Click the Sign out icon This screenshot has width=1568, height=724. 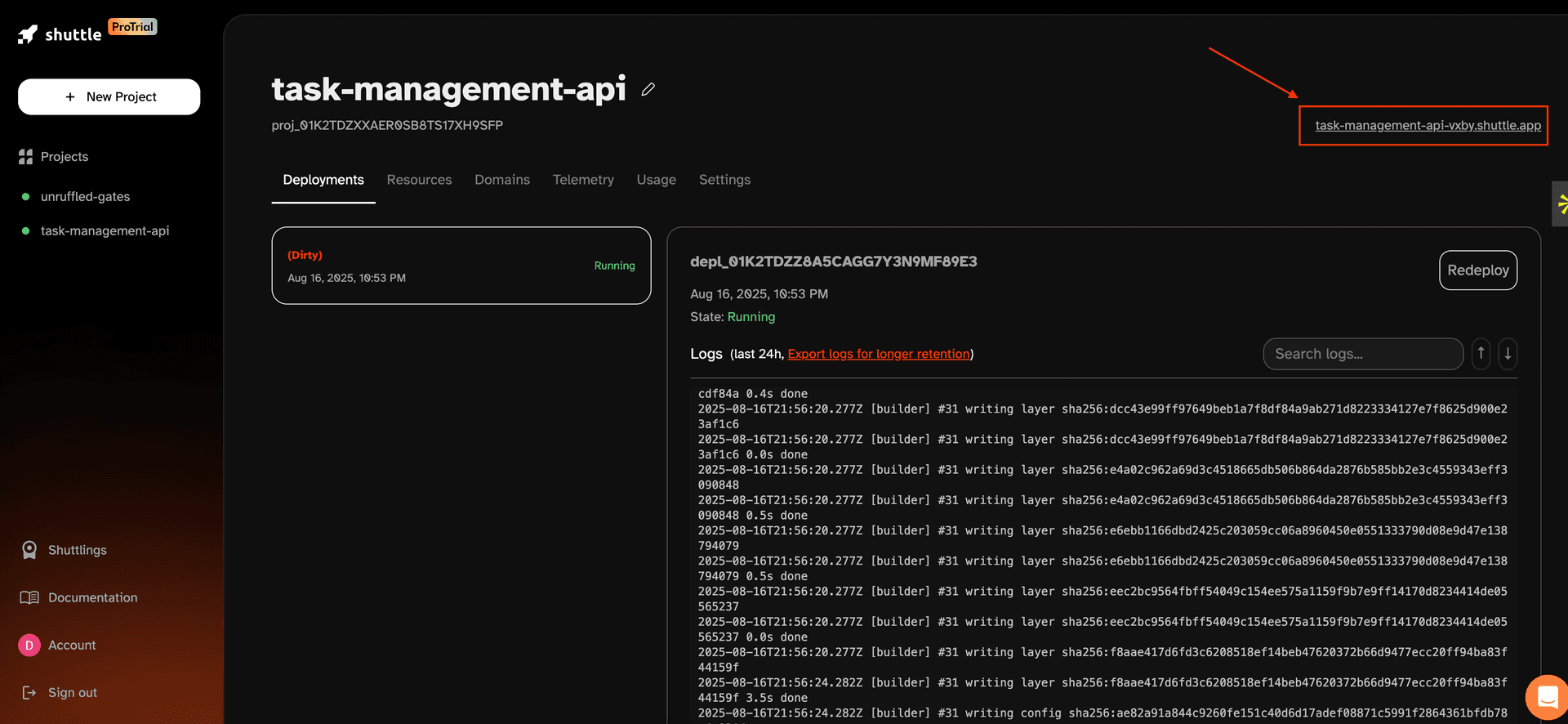click(x=29, y=692)
